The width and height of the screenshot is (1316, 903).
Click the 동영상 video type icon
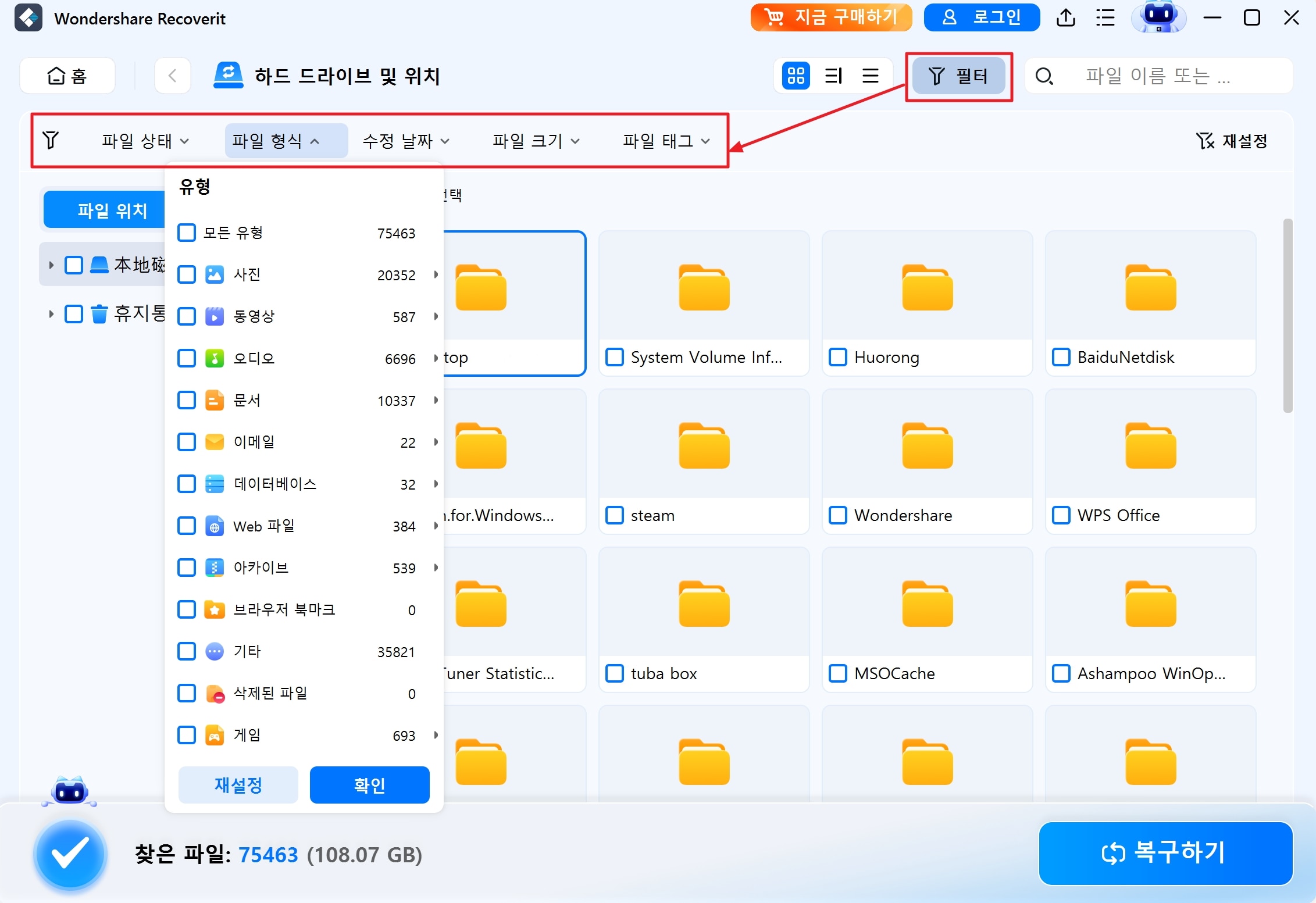(x=215, y=316)
